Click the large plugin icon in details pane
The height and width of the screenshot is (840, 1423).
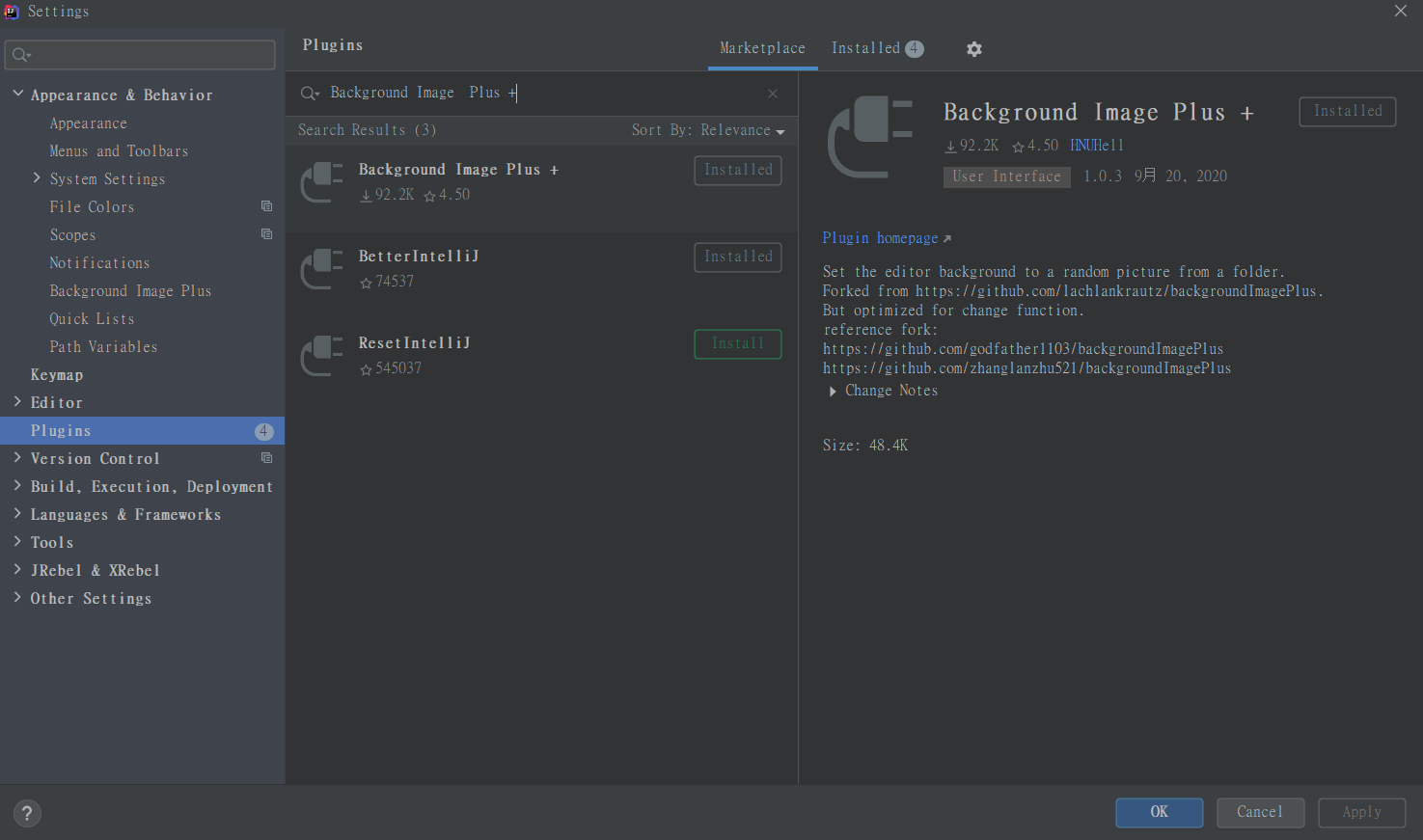coord(870,137)
